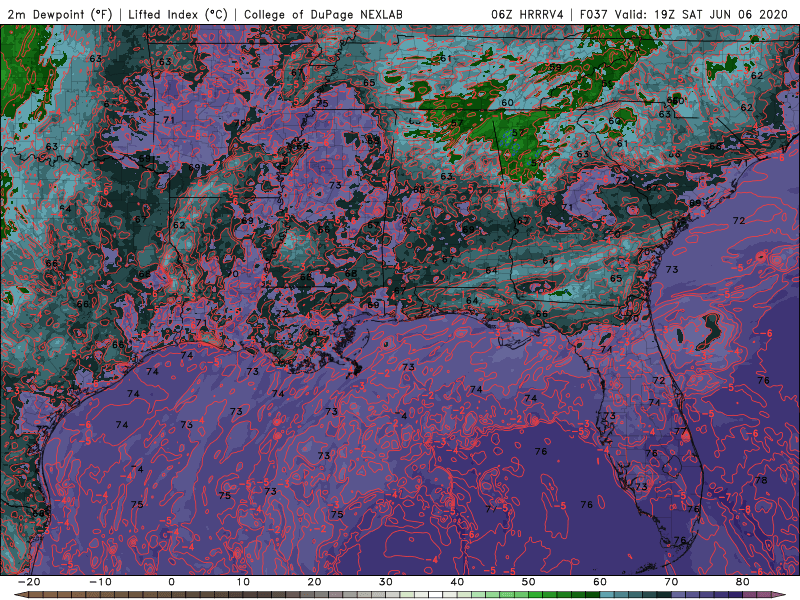The image size is (800, 600).
Task: Click the "F037" forecast hour label
Action: click(x=594, y=14)
